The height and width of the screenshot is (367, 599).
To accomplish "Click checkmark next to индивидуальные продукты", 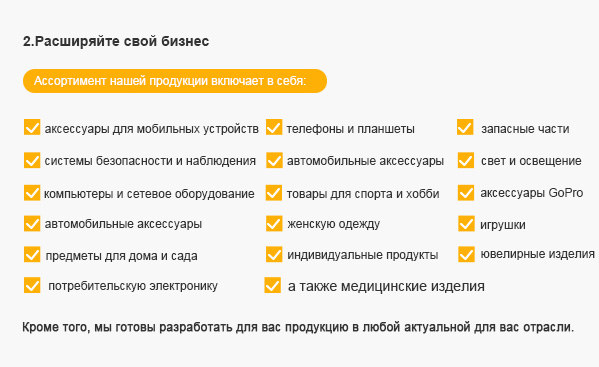I will pos(274,254).
